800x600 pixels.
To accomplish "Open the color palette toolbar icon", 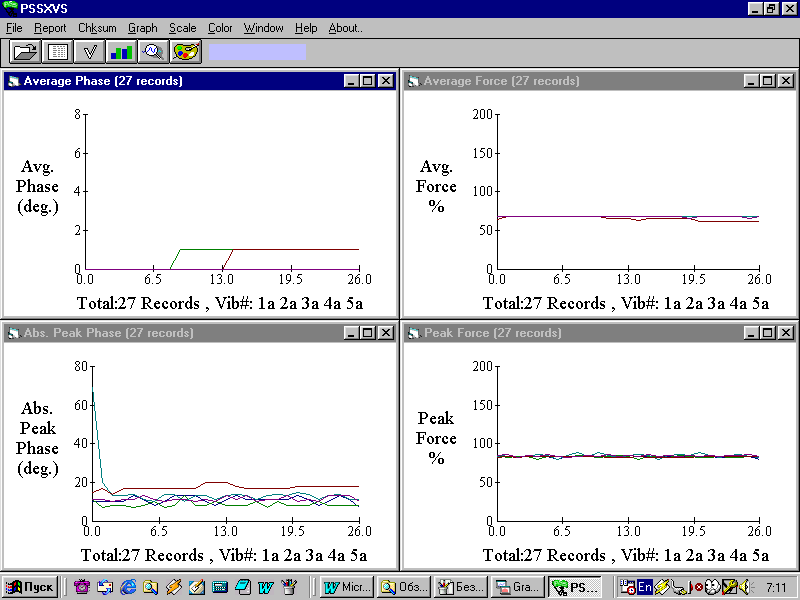I will tap(186, 52).
